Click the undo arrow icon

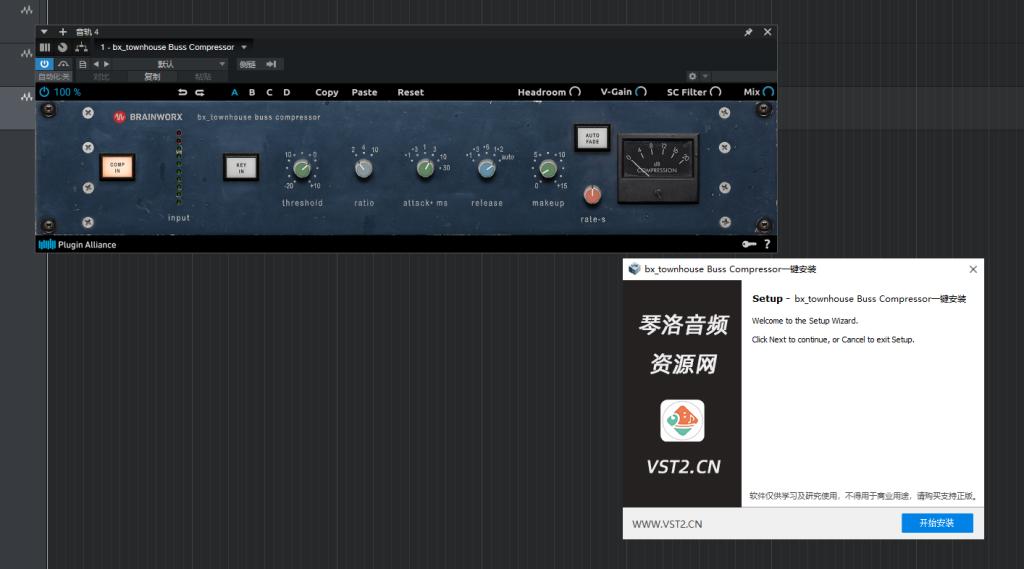[182, 92]
